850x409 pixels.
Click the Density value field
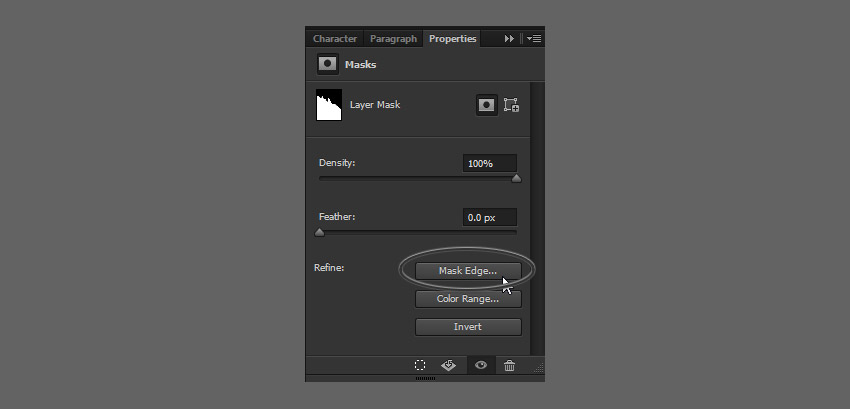coord(490,163)
